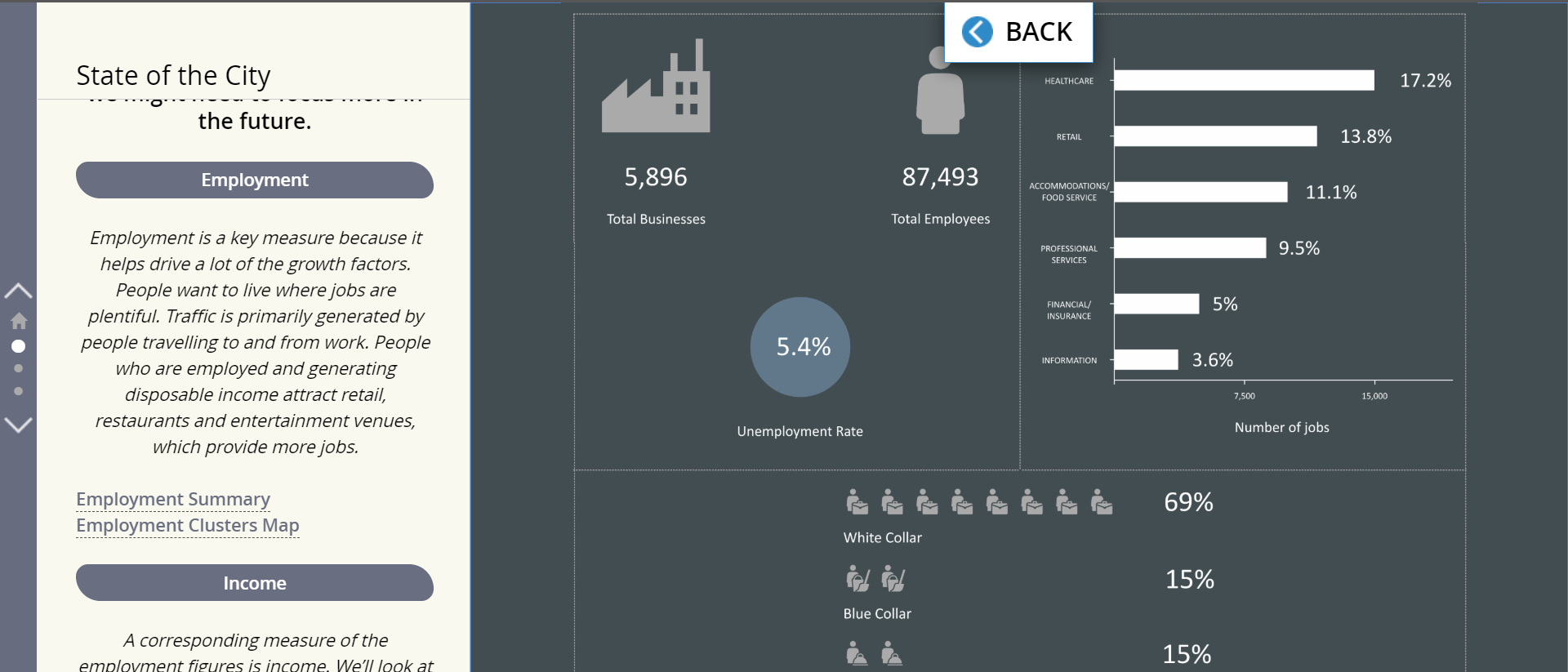Select the active white navigation dot
Viewport: 1568px width, 672px height.
coord(18,346)
